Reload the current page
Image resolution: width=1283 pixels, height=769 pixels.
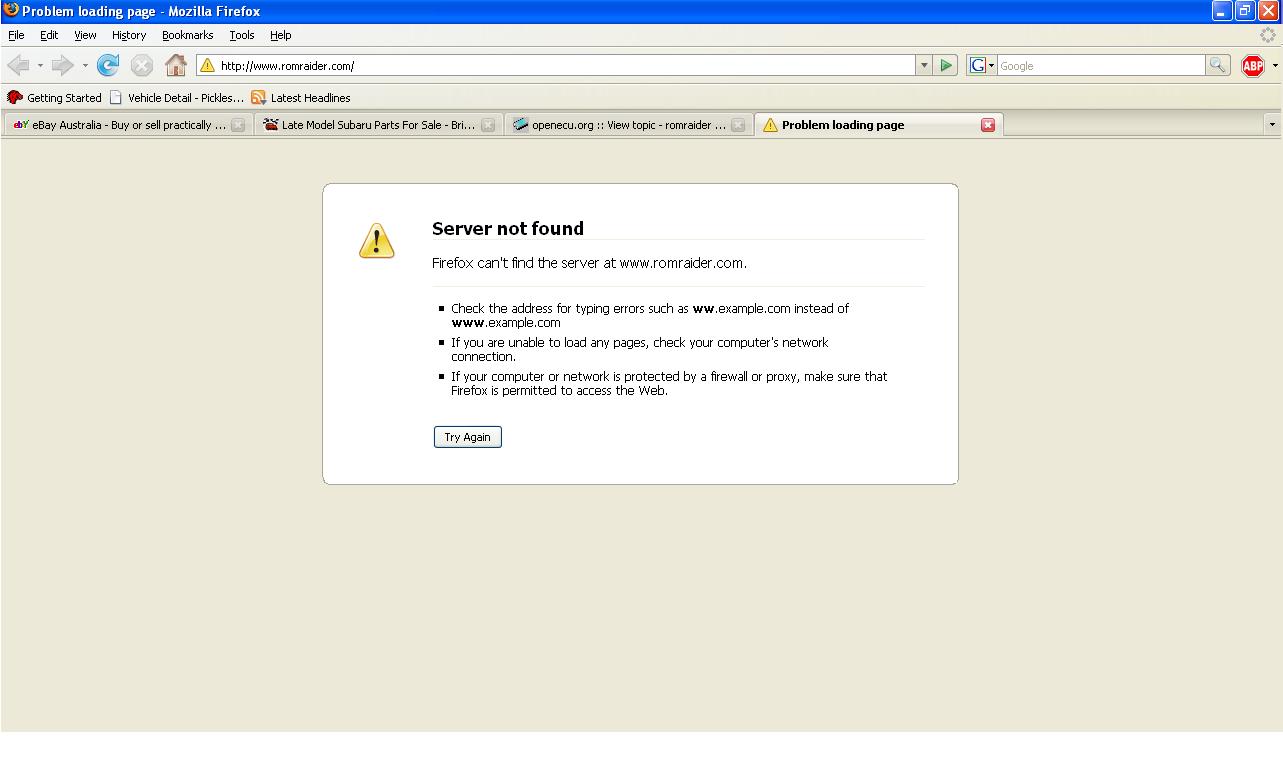[x=108, y=66]
